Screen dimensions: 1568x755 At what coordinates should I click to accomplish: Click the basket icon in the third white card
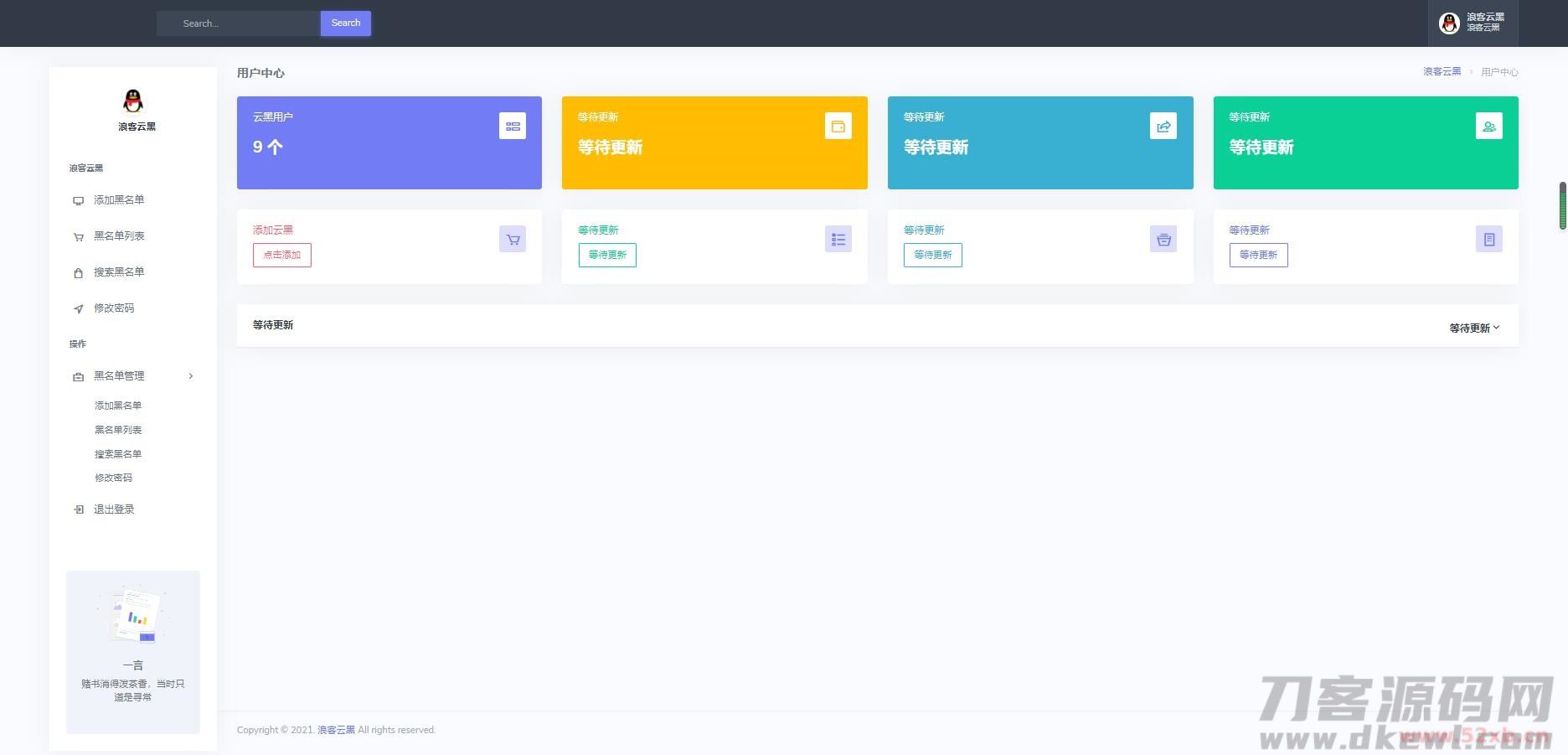[1163, 240]
